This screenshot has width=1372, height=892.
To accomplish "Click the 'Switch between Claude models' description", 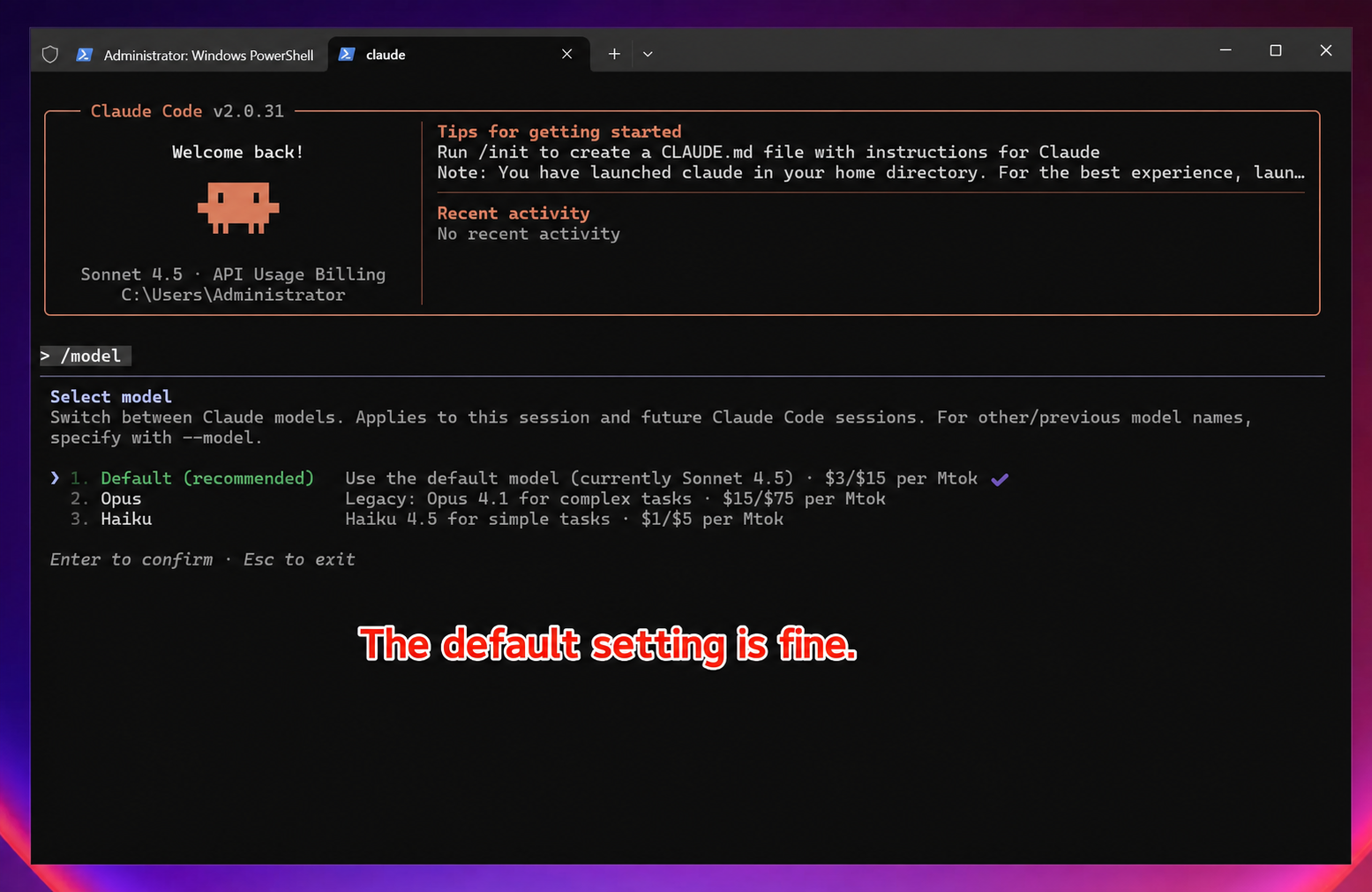I will coord(651,427).
